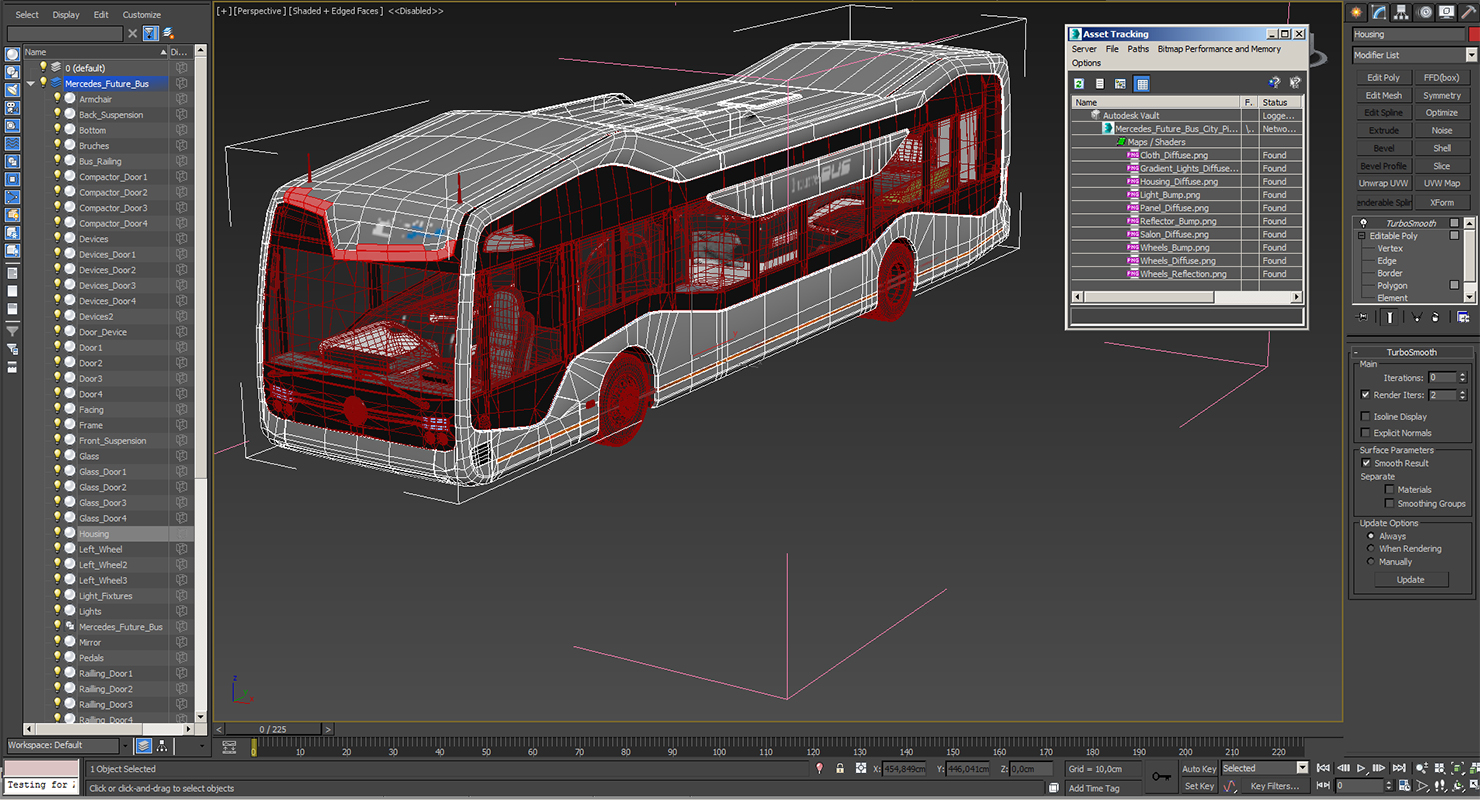Image resolution: width=1480 pixels, height=800 pixels.
Task: Add the Unwrap UVW modifier button
Action: coord(1384,184)
